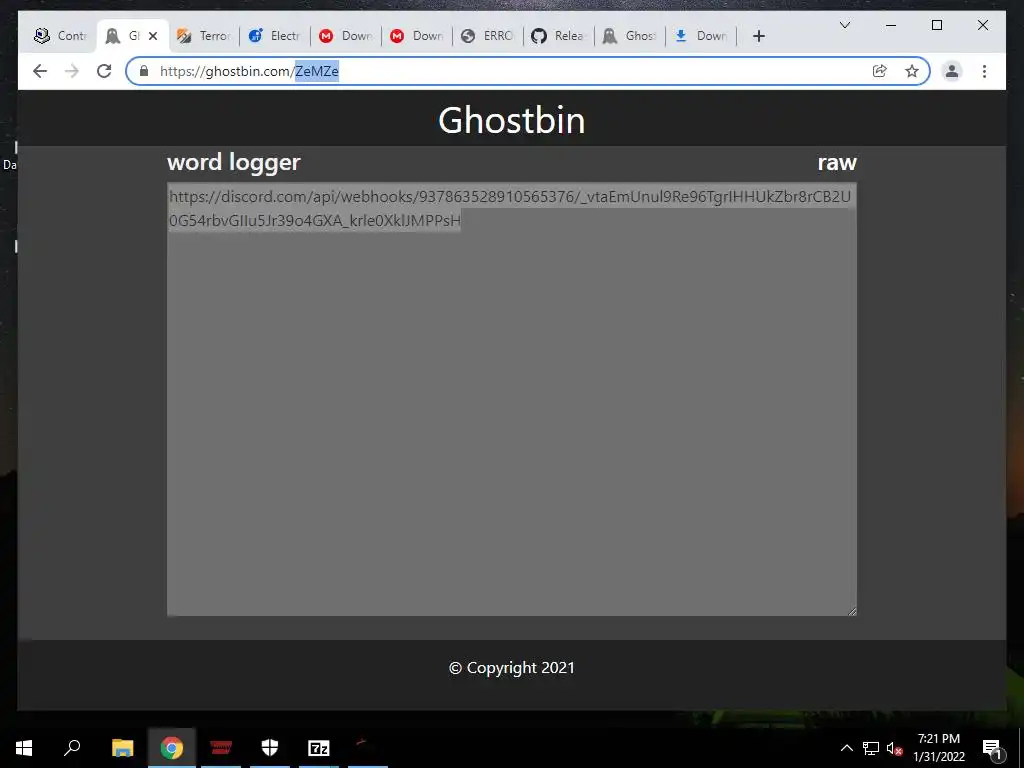Open Windows taskbar search
The height and width of the screenshot is (768, 1024).
[72, 748]
